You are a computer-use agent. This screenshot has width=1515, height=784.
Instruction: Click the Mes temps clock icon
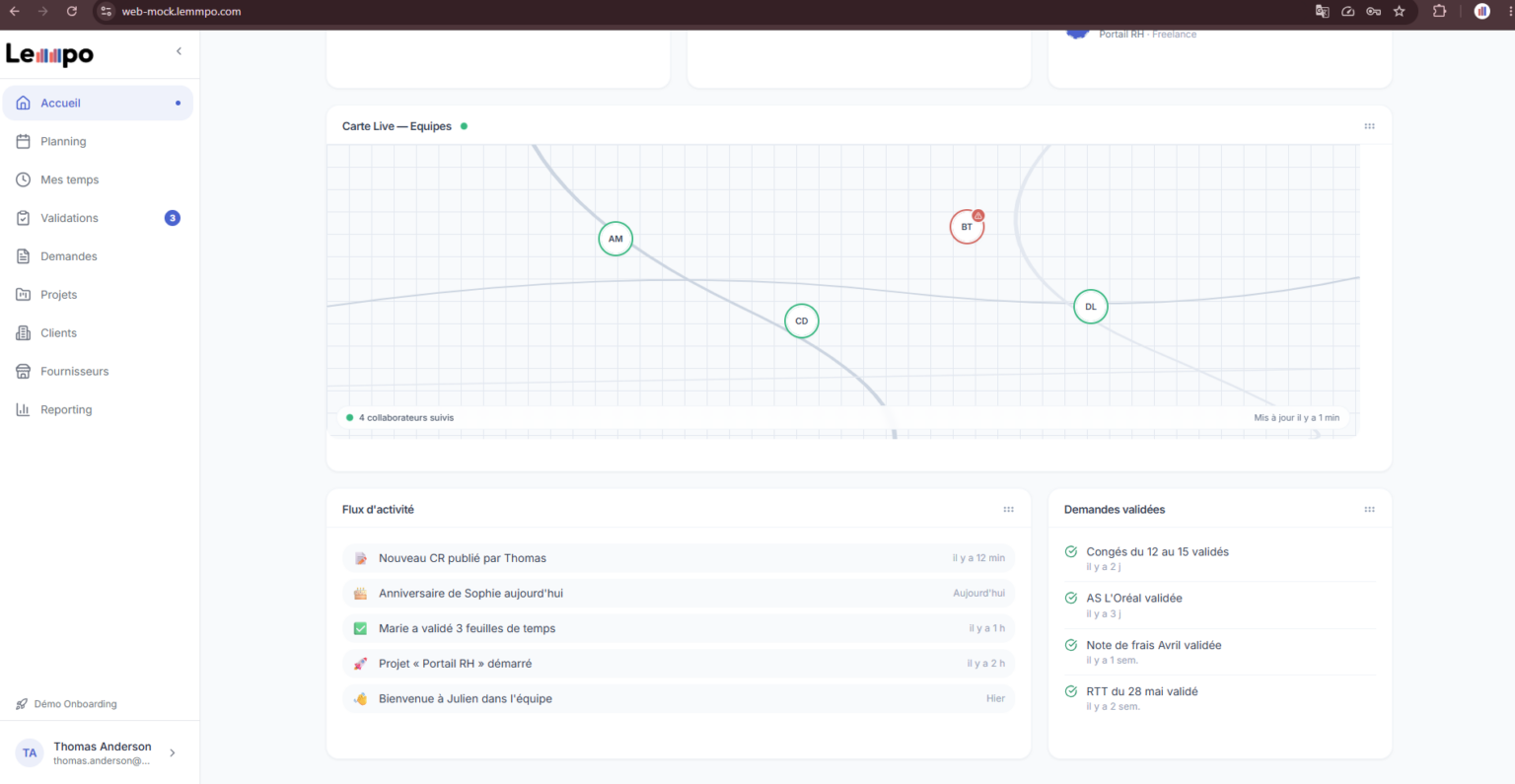[24, 179]
